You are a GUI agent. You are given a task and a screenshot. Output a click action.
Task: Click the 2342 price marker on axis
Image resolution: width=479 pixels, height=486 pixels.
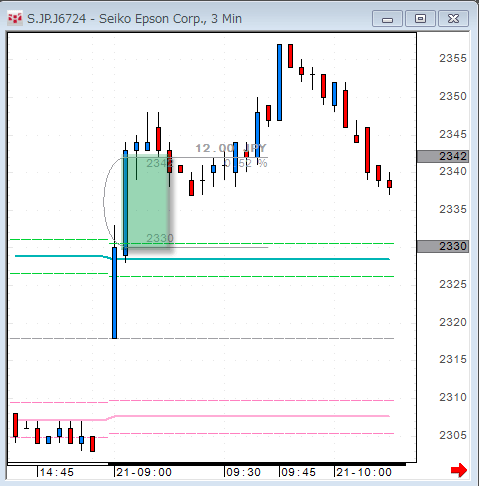(443, 156)
